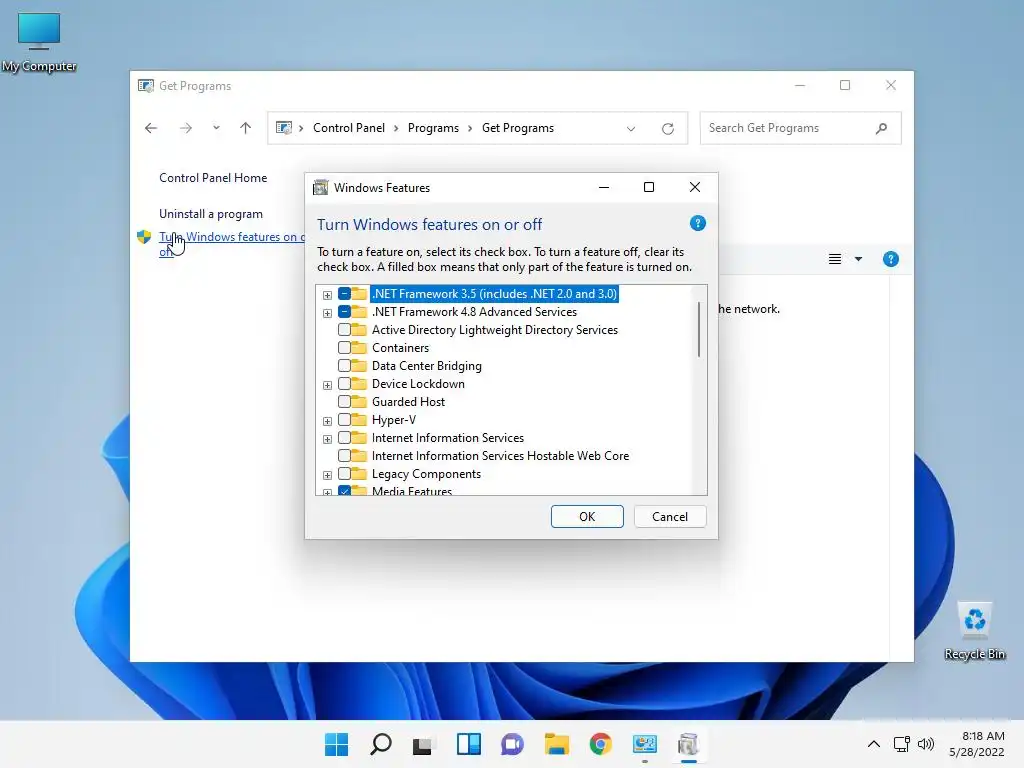Enable Active Directory Lightweight Directory Services
Image resolution: width=1024 pixels, height=768 pixels.
point(344,330)
